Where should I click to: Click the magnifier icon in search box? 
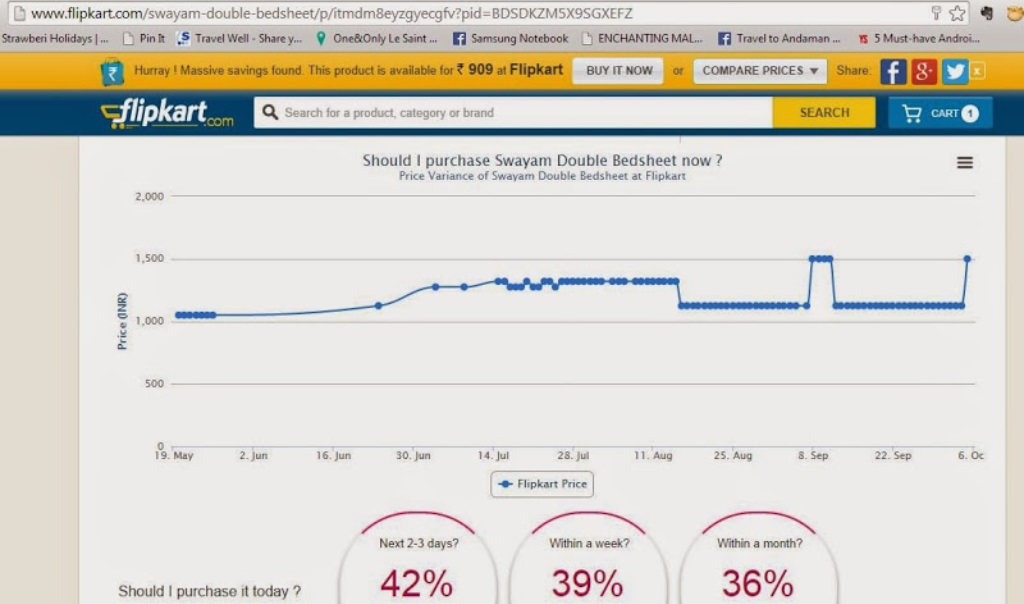pos(270,112)
